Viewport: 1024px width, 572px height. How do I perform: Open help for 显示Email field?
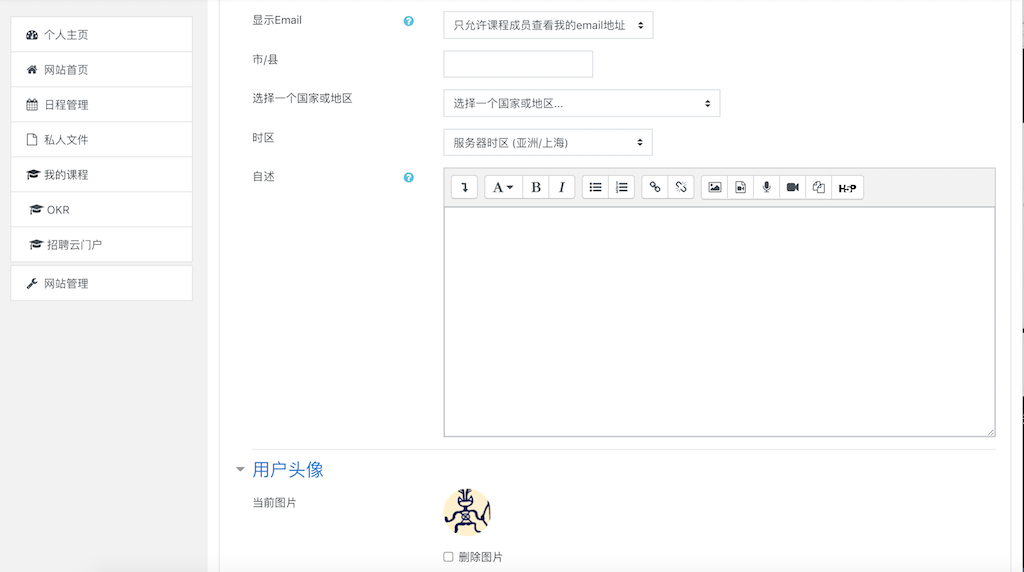coord(408,21)
